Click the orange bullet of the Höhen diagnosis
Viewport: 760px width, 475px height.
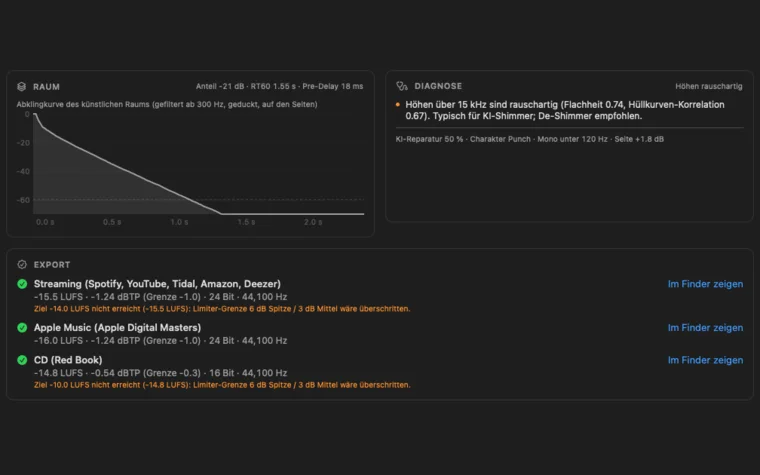(x=398, y=105)
